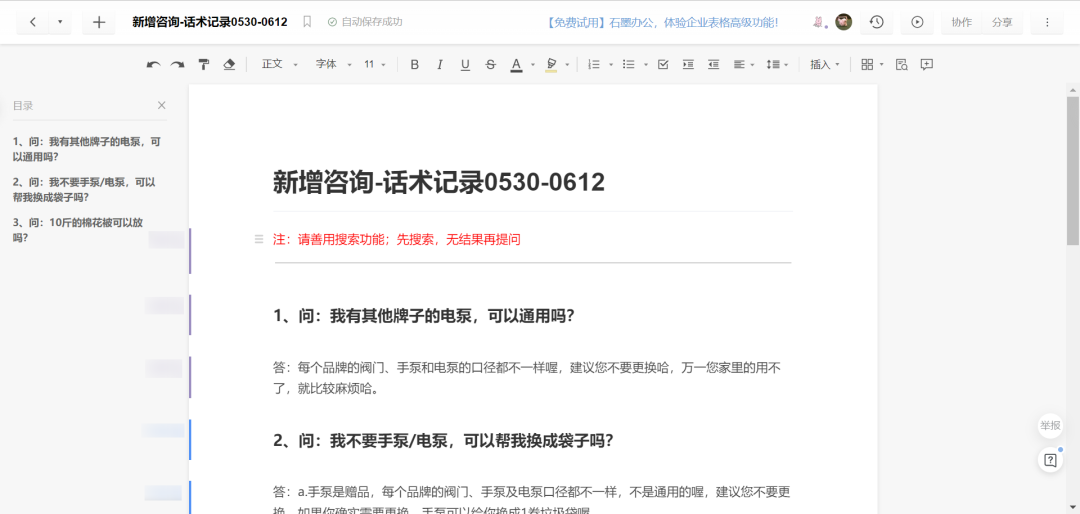Image resolution: width=1080 pixels, height=514 pixels.
Task: Jump to outline item 3 about 10斤的棉花被
Action: pos(78,230)
